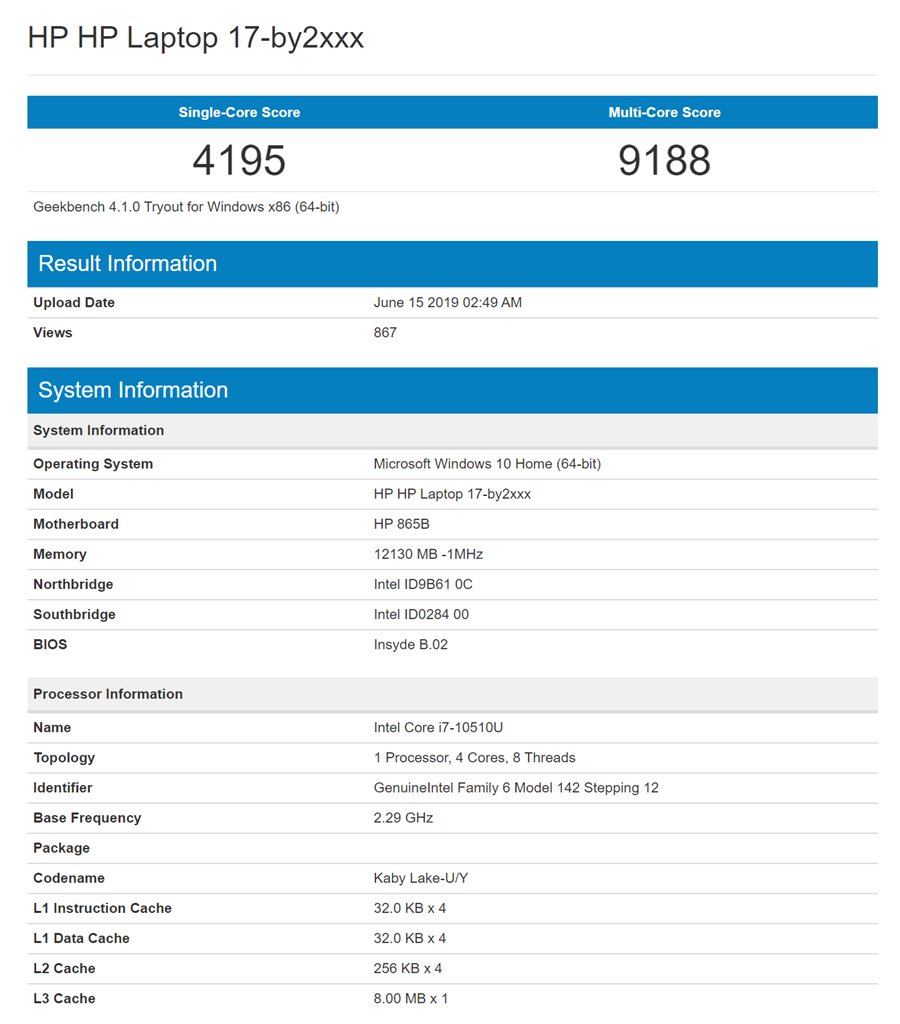The width and height of the screenshot is (900, 1024).
Task: Select the BIOS value Insyde B.02
Action: coord(411,644)
